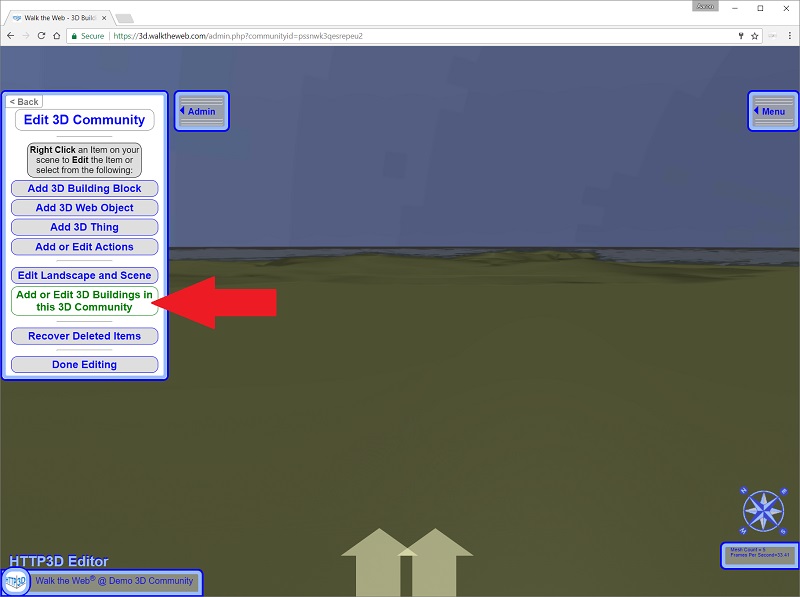Open Recover Deleted Items
The height and width of the screenshot is (597, 800).
click(85, 336)
